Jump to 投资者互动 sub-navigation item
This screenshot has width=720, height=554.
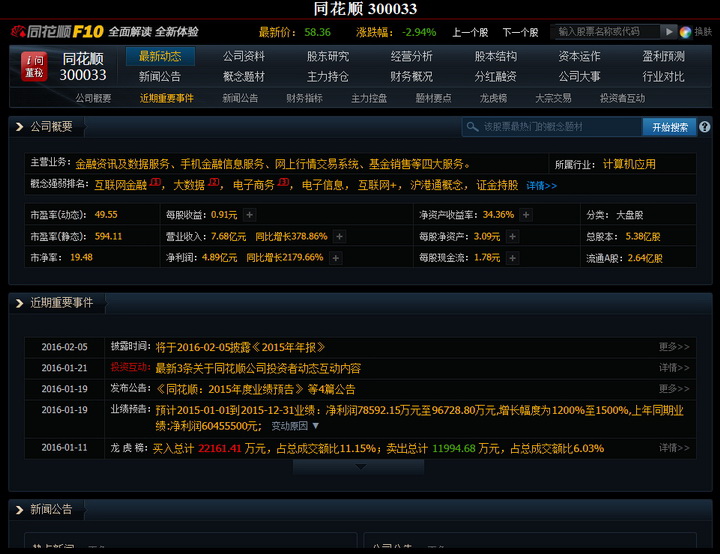pyautogui.click(x=622, y=98)
